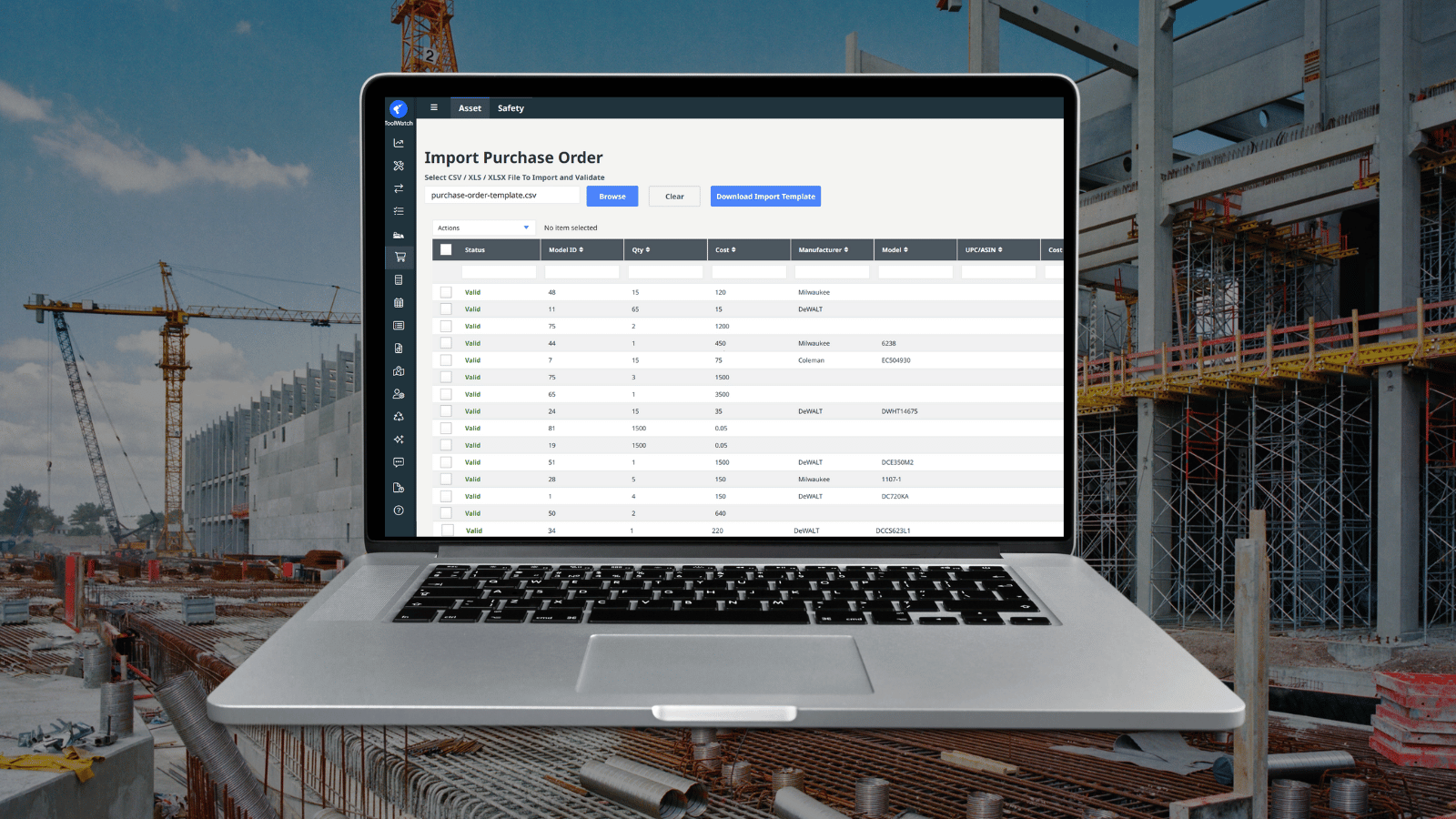Viewport: 1456px width, 819px height.
Task: Click the pick ticket checklist icon
Action: pos(398,210)
